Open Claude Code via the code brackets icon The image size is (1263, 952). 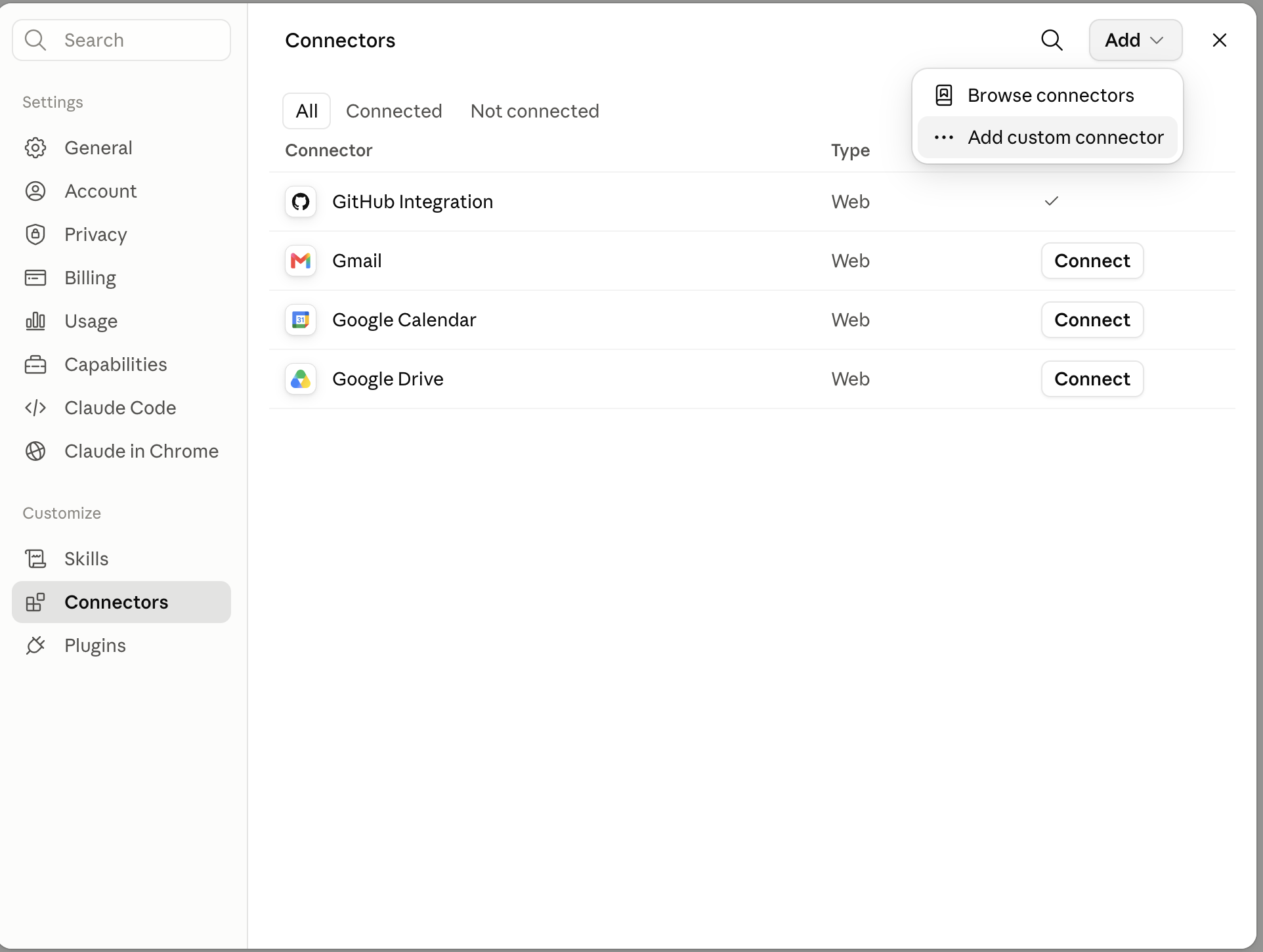click(35, 408)
